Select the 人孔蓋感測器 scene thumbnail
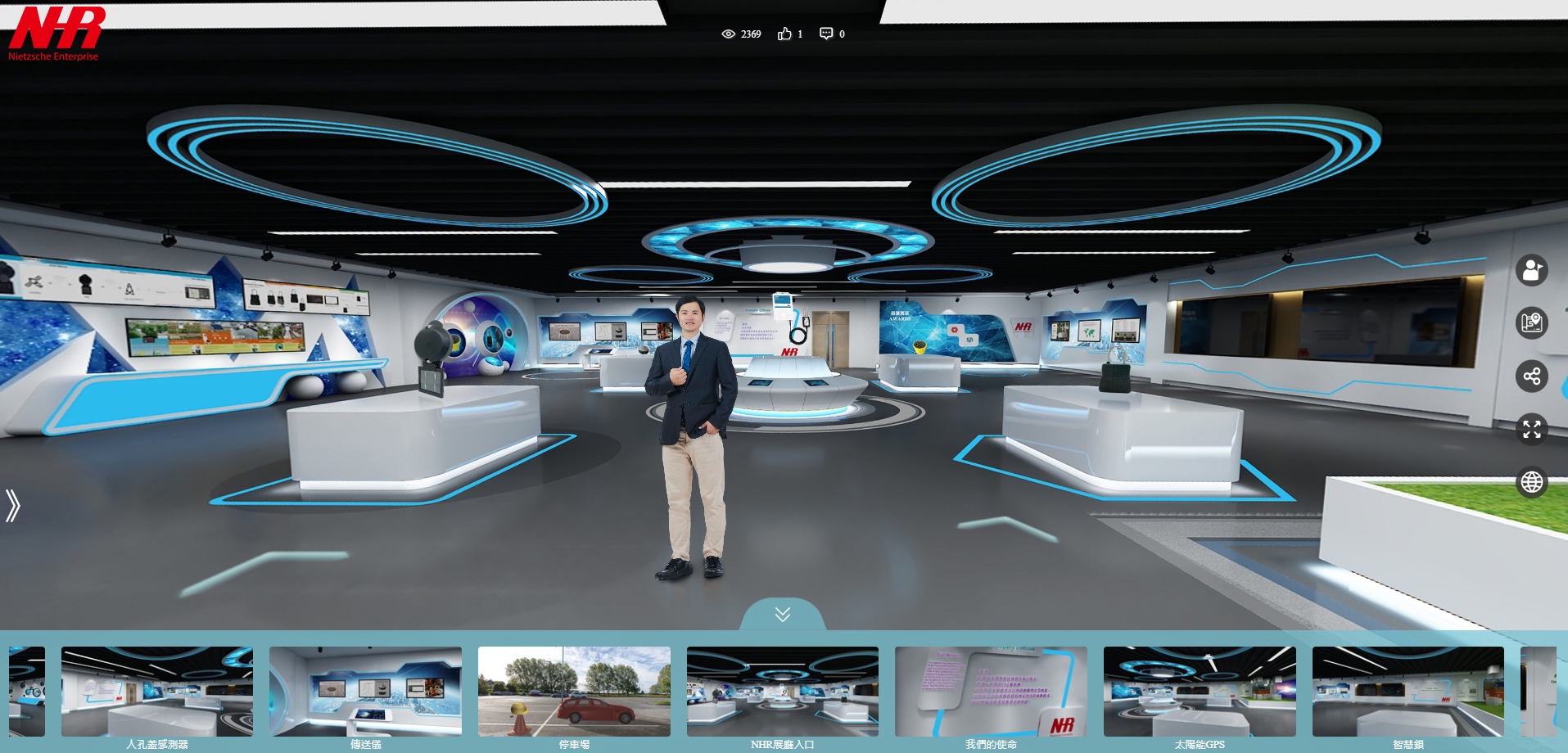The height and width of the screenshot is (753, 1568). (157, 692)
